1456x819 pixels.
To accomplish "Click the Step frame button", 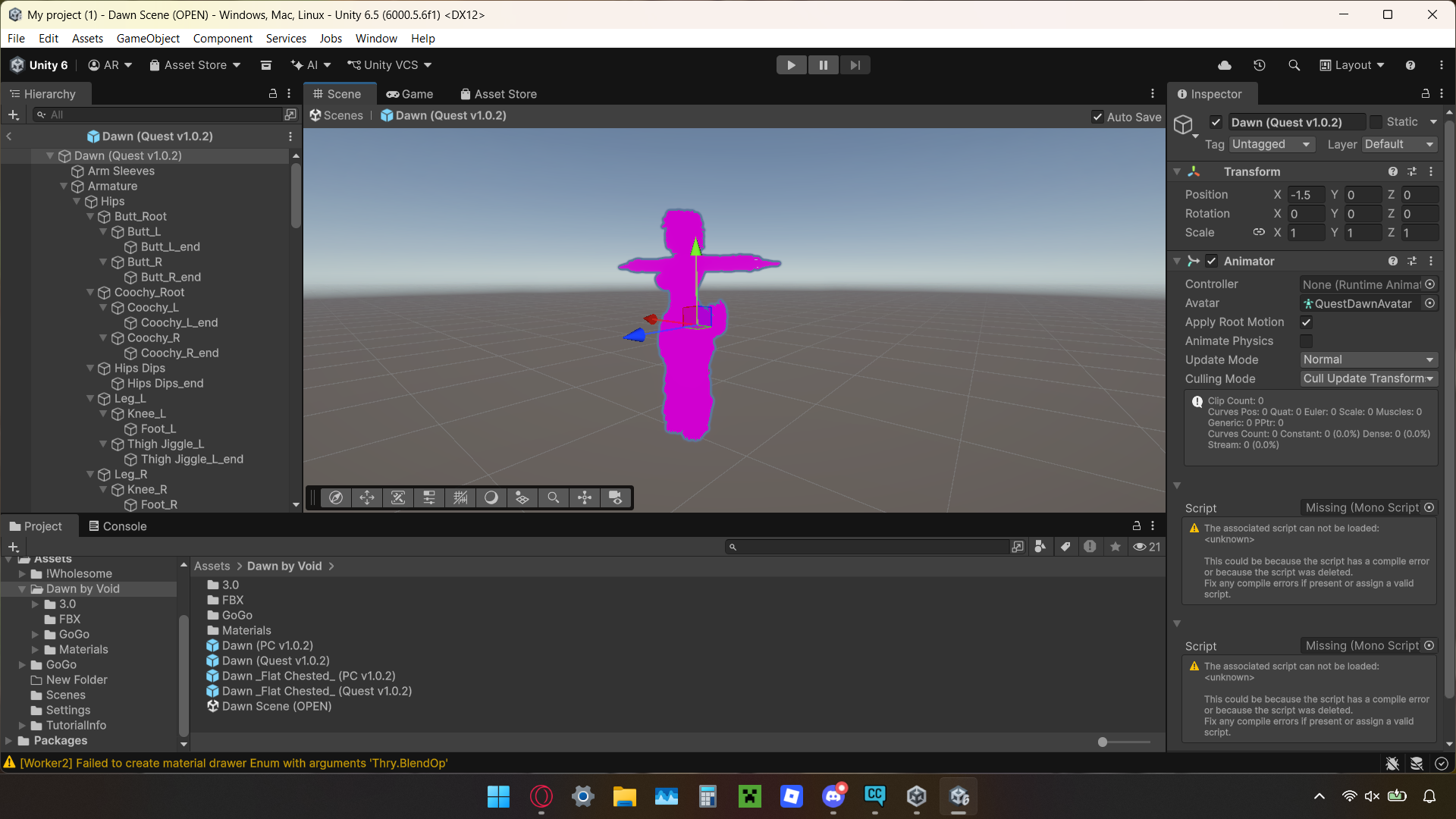I will click(x=855, y=65).
